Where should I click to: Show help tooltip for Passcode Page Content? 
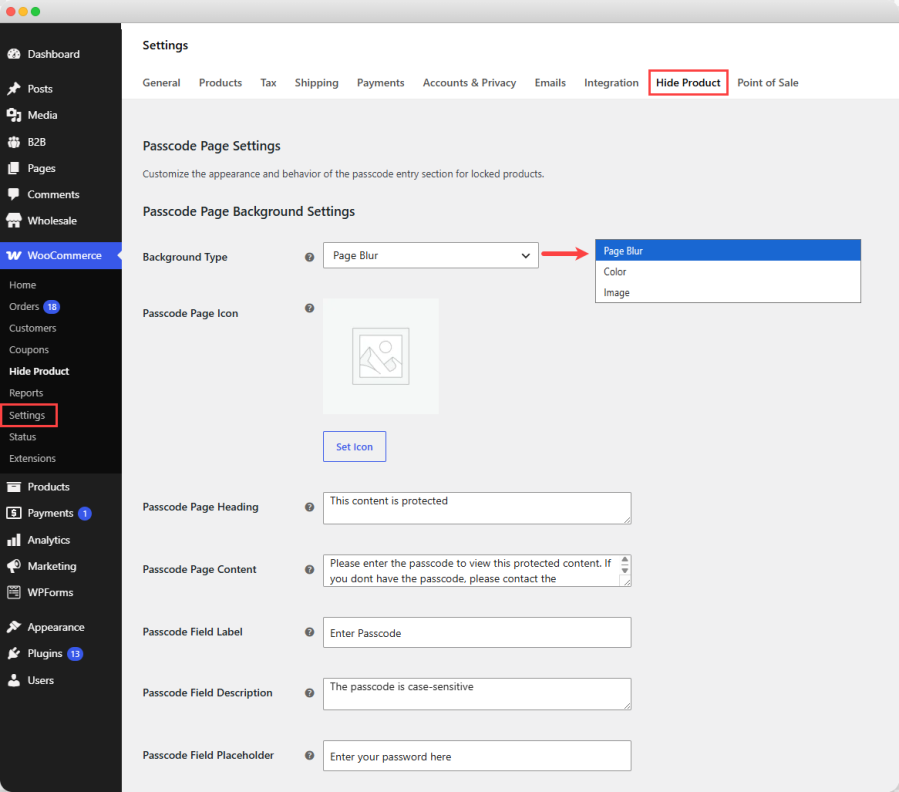tap(310, 569)
